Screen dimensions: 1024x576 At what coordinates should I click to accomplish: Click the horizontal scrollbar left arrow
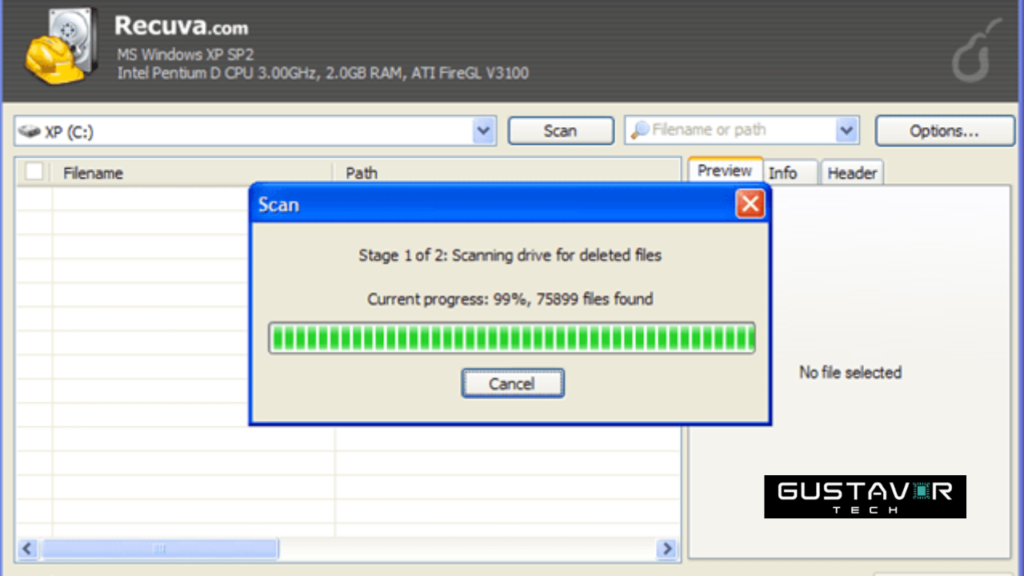[x=27, y=549]
